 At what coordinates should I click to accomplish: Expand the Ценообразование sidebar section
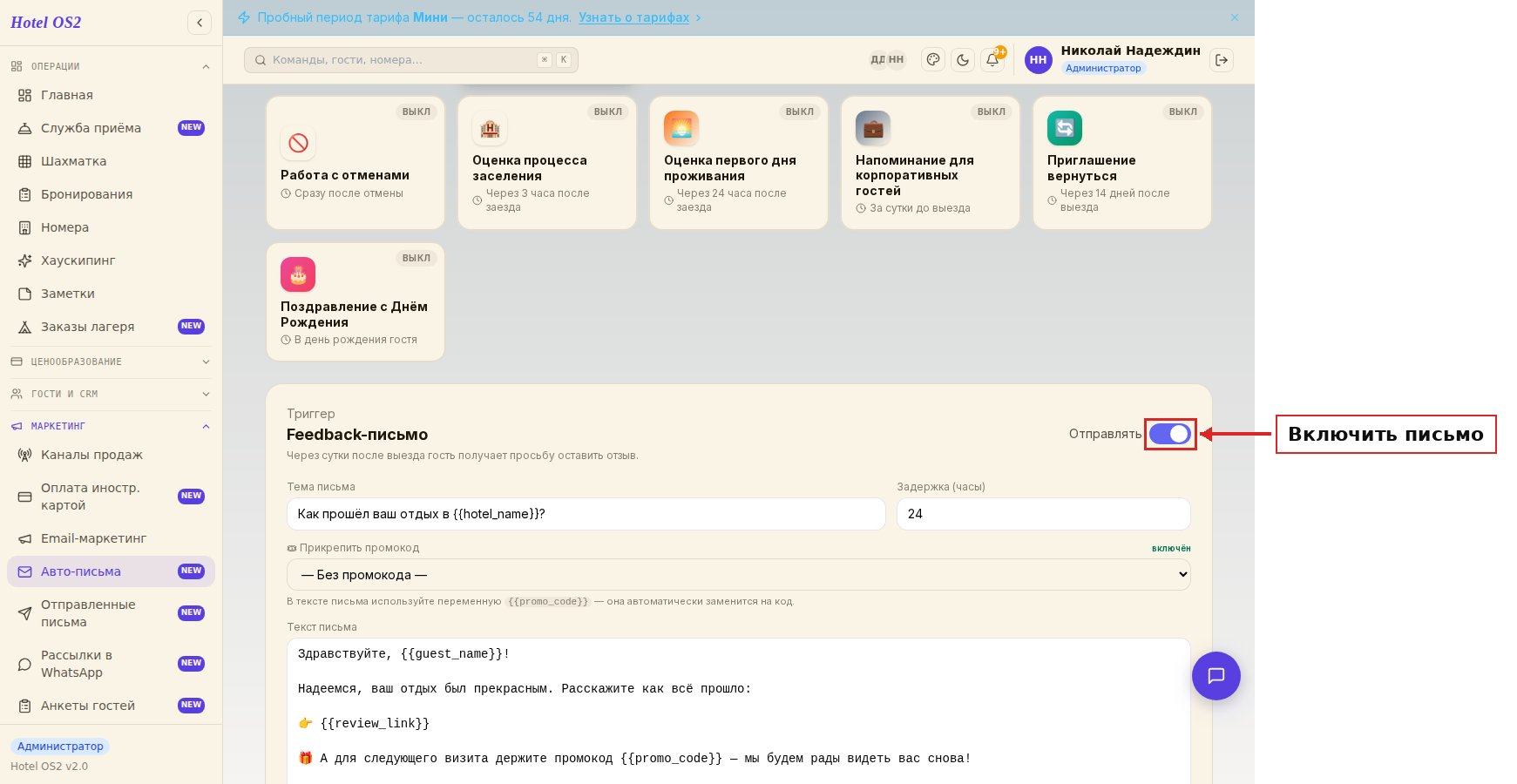(111, 362)
